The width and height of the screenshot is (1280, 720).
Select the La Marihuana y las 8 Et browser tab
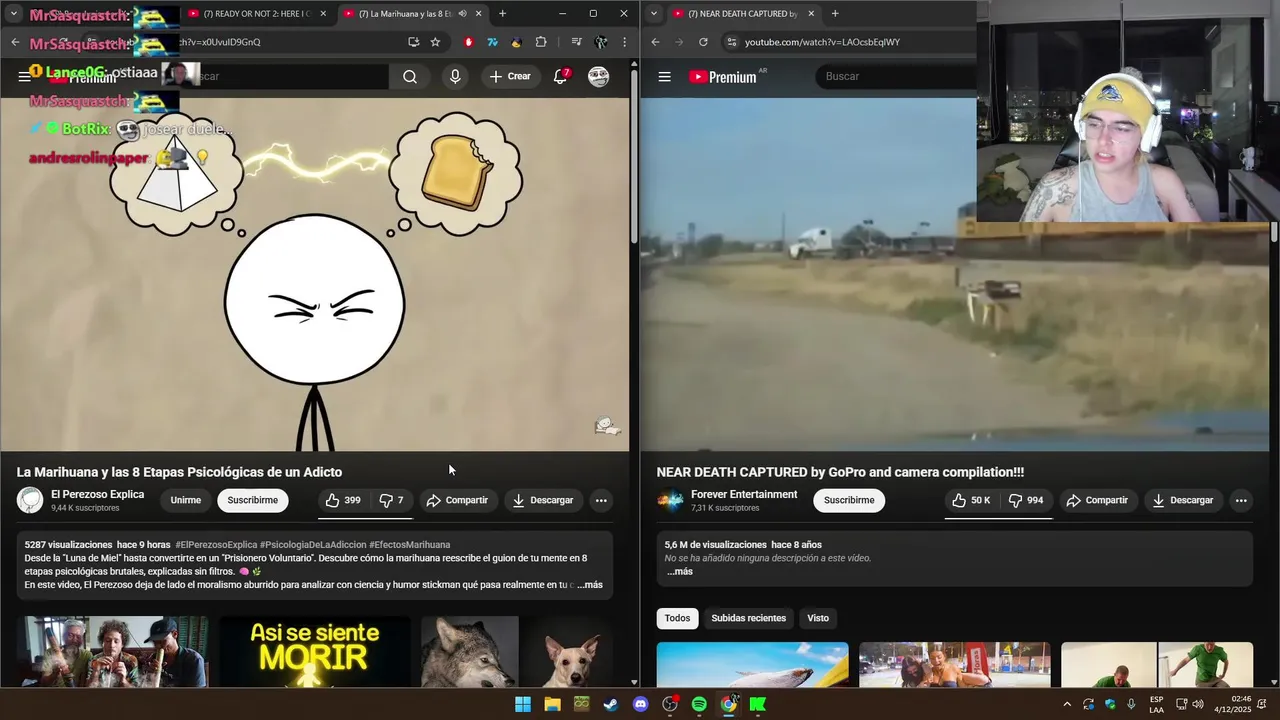411,14
